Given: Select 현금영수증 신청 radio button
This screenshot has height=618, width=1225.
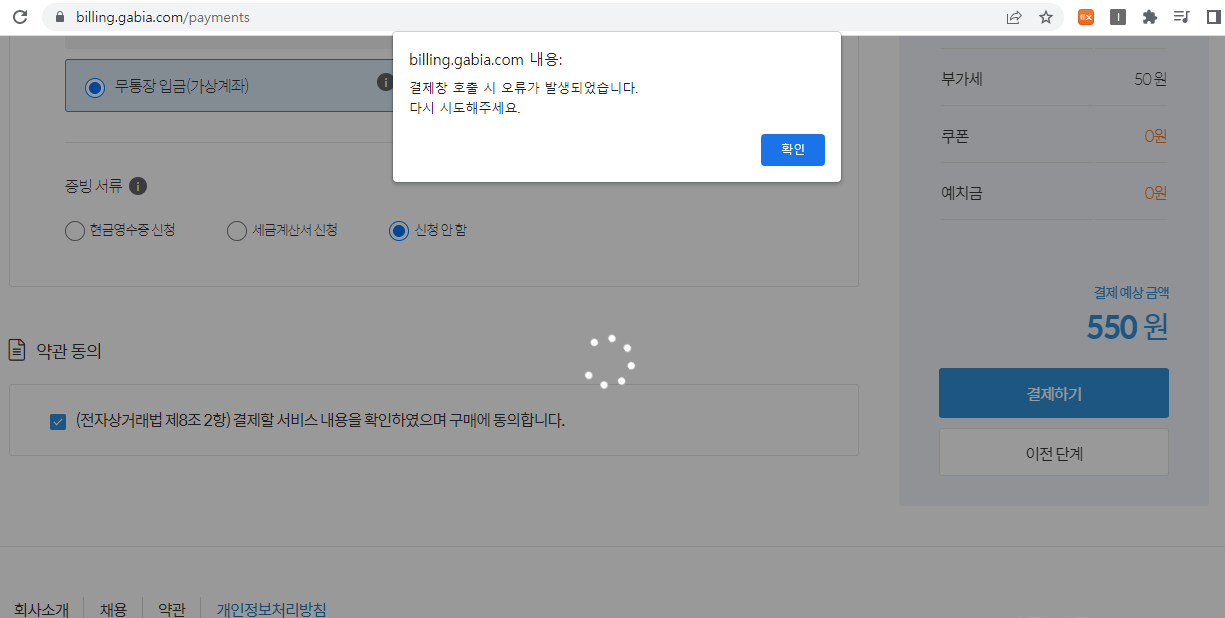Looking at the screenshot, I should [x=74, y=231].
